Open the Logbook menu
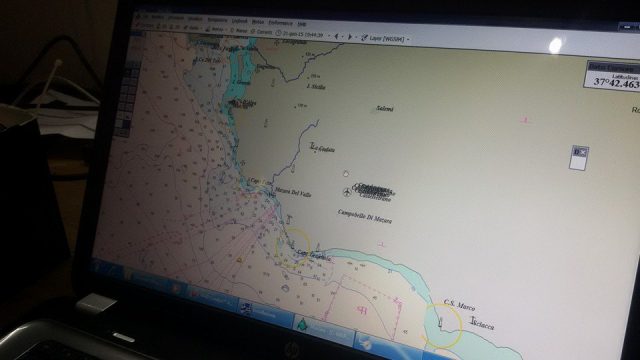Screen dimensions: 640x360 [240, 21]
